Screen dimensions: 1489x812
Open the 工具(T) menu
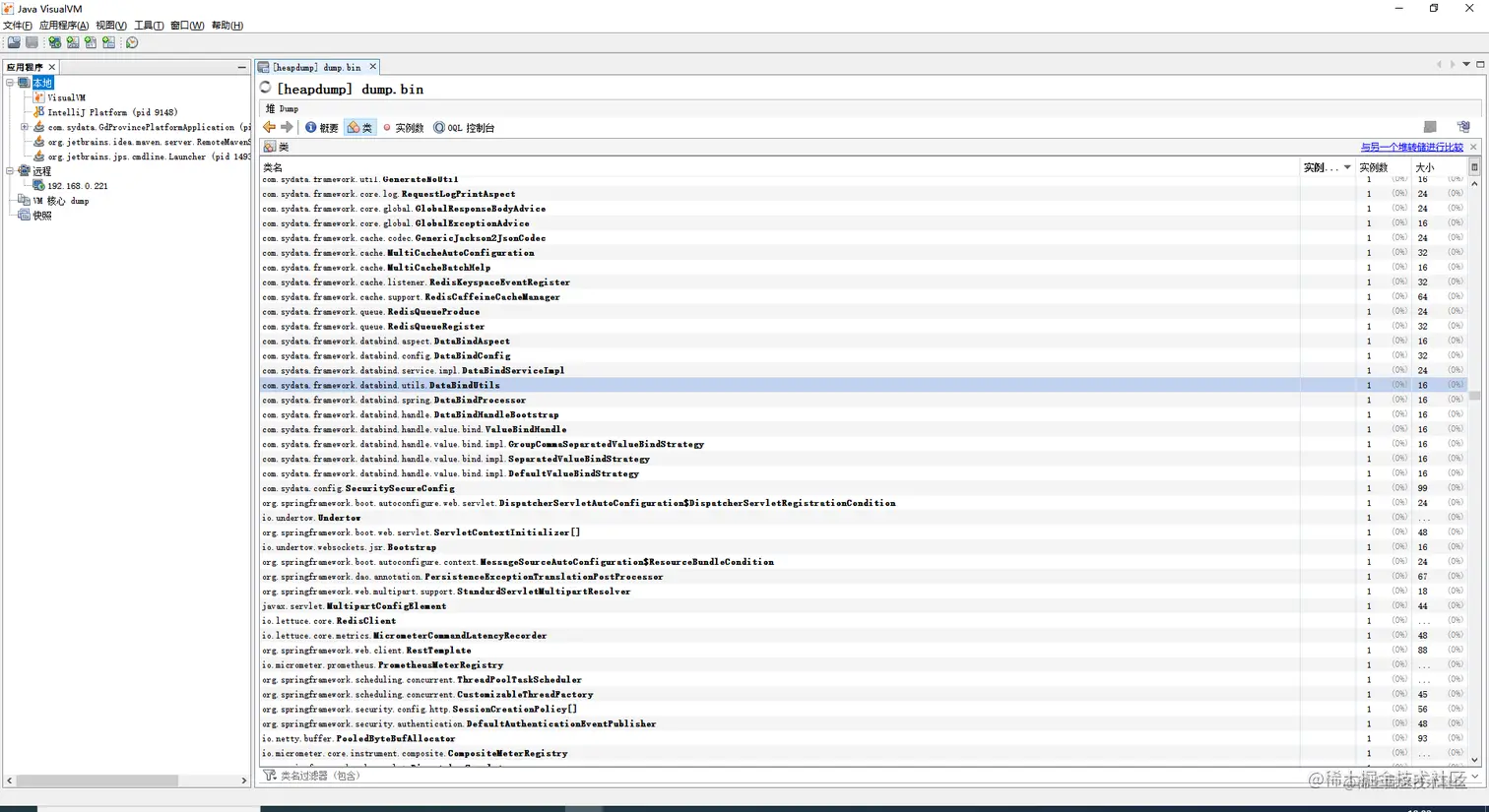click(x=149, y=26)
